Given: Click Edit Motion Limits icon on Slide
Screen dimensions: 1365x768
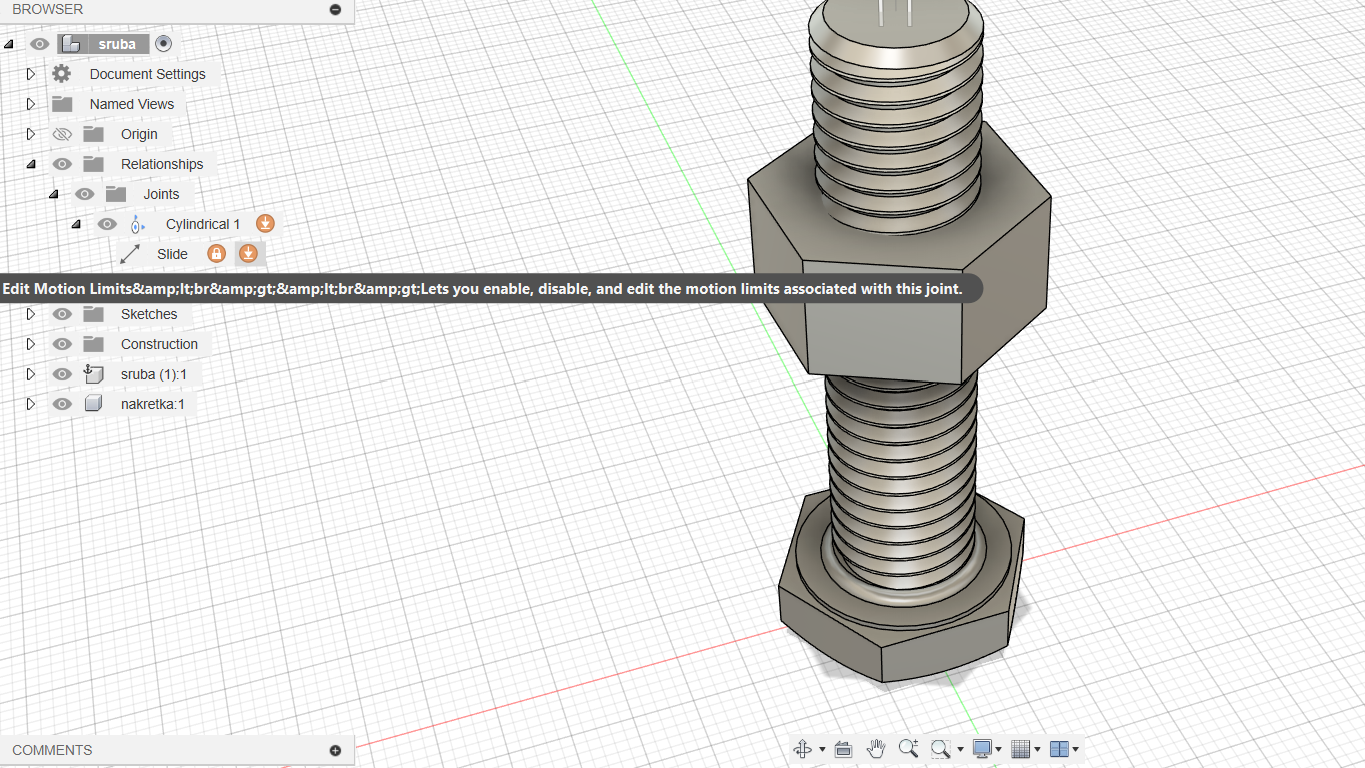Looking at the screenshot, I should (x=248, y=254).
